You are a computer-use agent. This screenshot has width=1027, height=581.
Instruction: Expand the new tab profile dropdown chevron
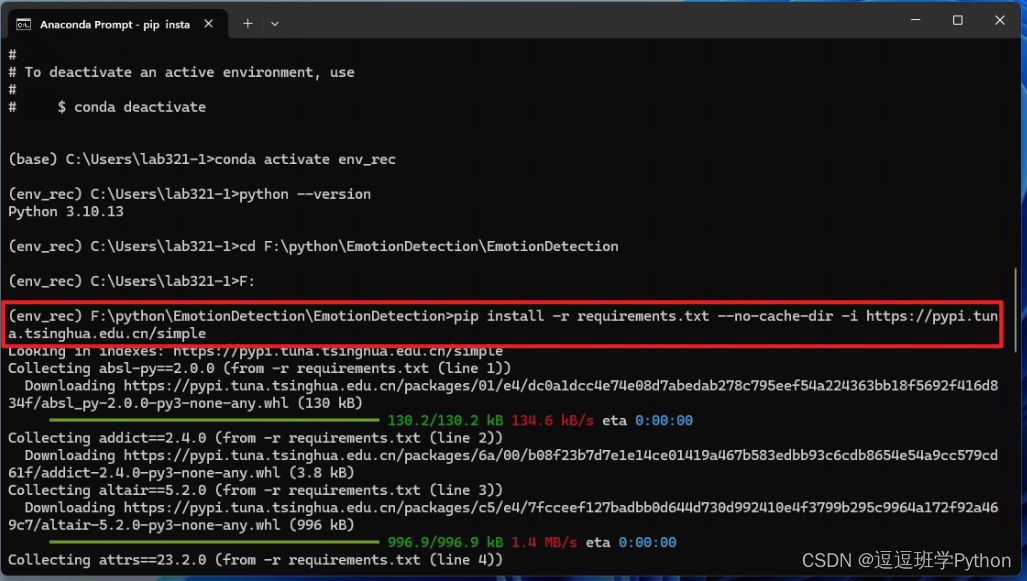275,24
